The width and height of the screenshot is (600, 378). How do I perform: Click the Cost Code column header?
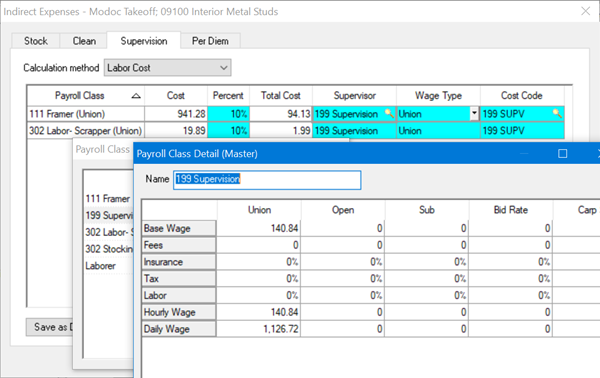[522, 96]
